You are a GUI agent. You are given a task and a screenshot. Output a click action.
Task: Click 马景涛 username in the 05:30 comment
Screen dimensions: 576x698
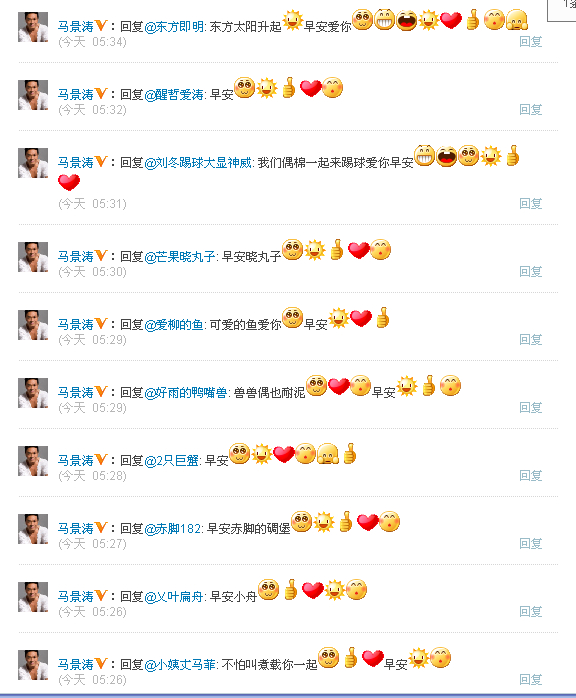tap(75, 256)
